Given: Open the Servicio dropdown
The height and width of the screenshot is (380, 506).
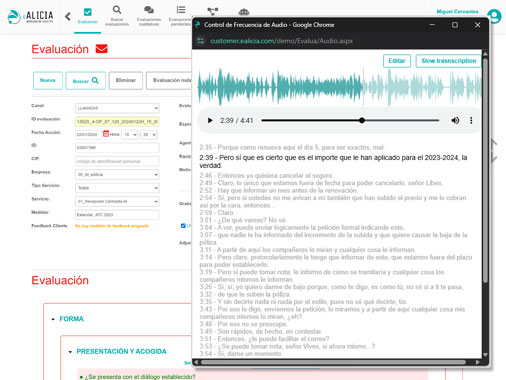Looking at the screenshot, I should click(117, 201).
